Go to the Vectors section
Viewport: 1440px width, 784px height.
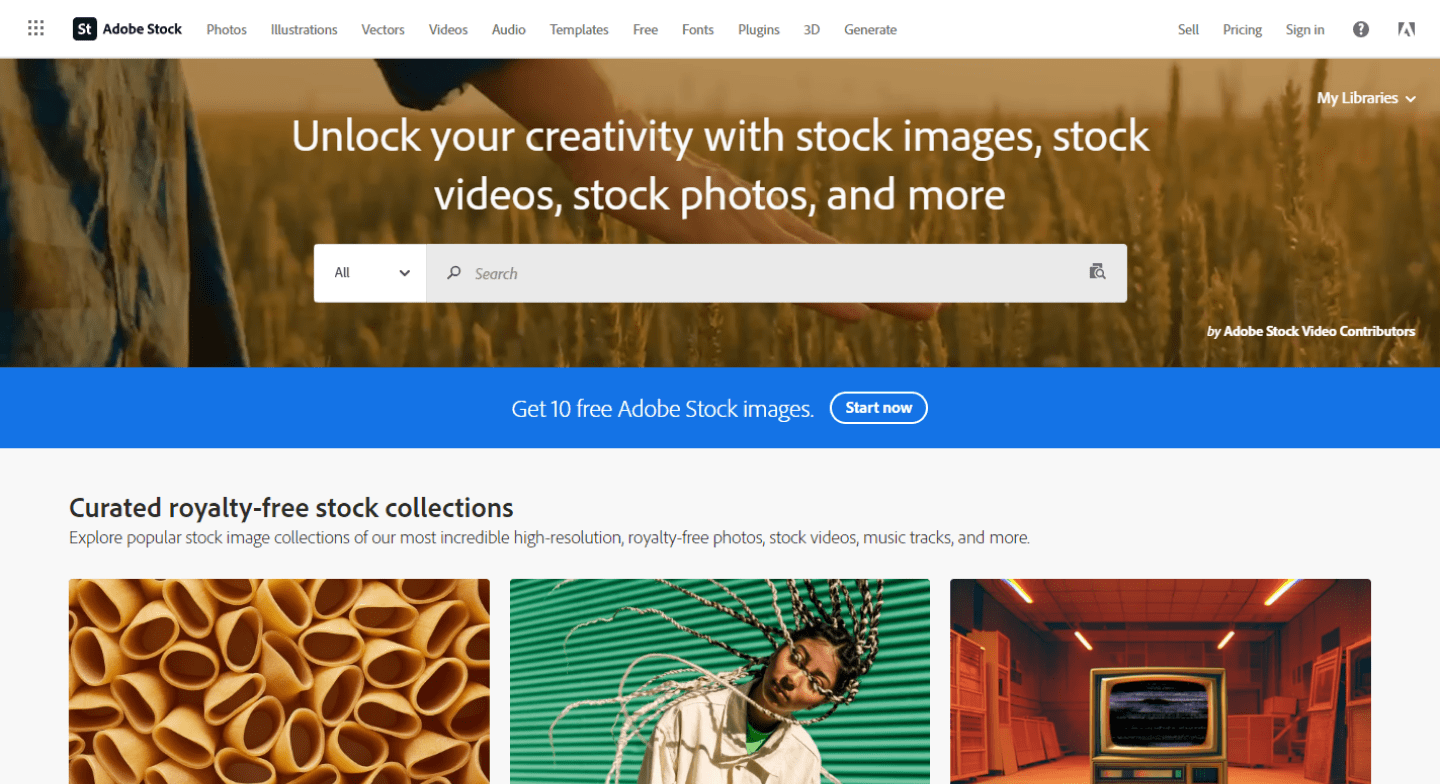383,29
